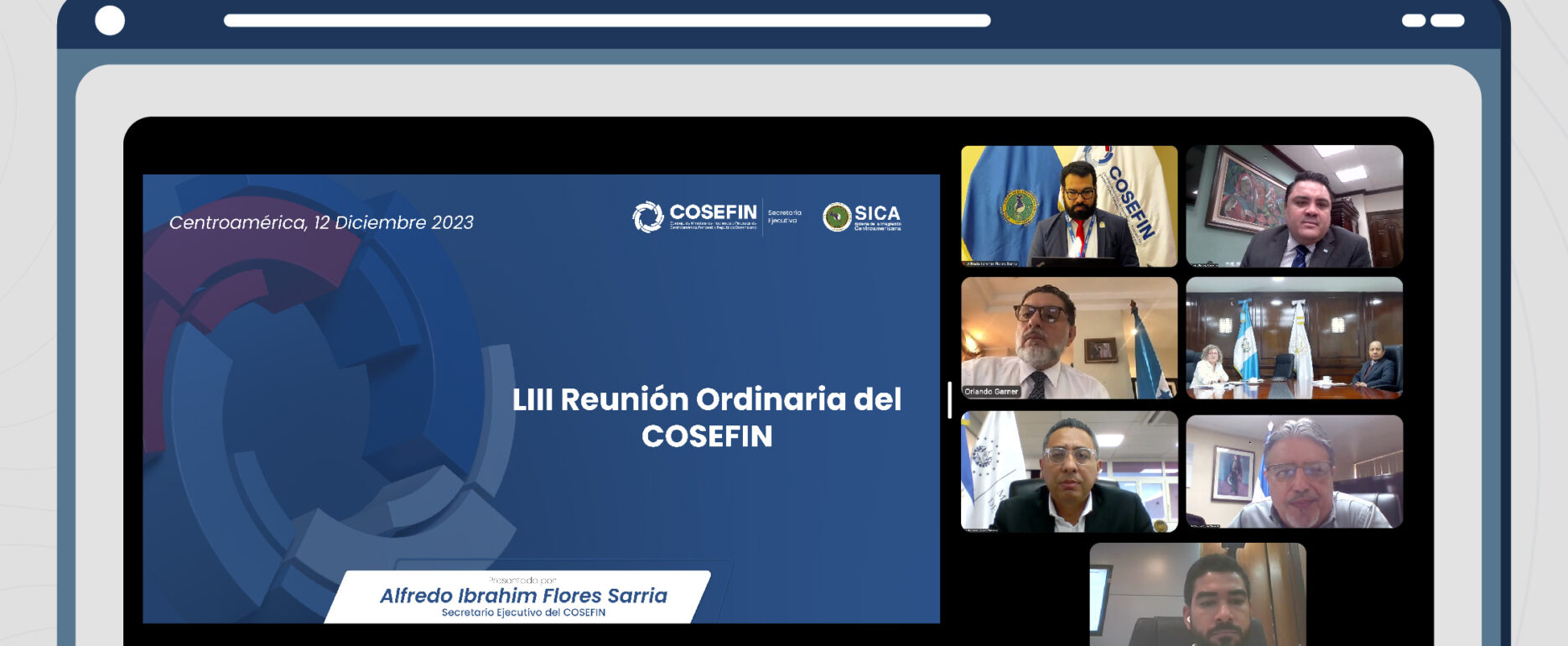Select the video tile with the framed painting
The width and height of the screenshot is (1568, 646).
[x=1294, y=206]
